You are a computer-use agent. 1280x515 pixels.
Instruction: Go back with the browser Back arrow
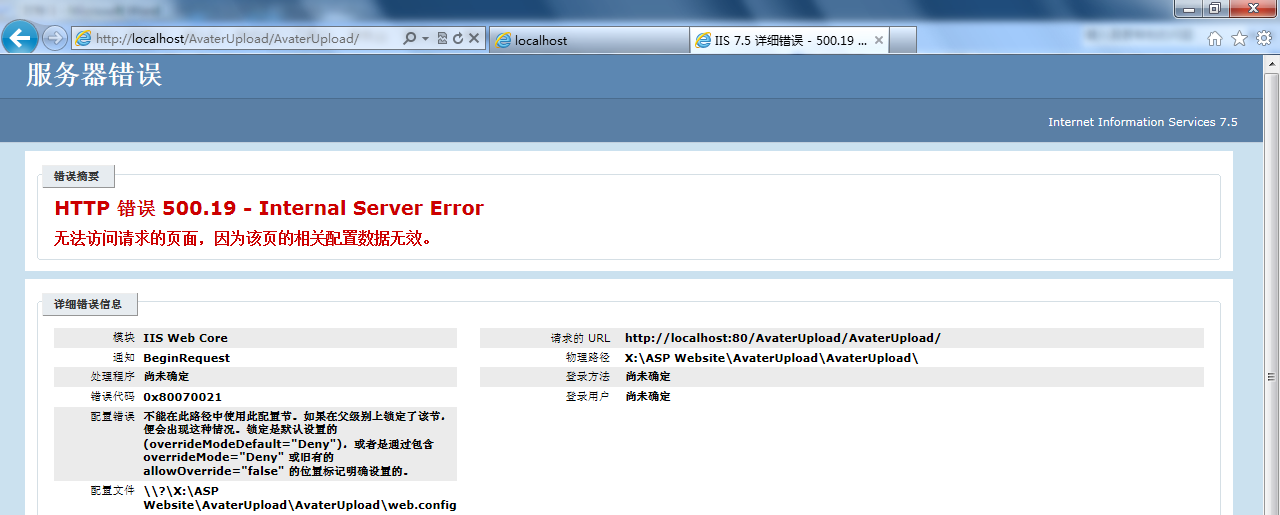[20, 38]
